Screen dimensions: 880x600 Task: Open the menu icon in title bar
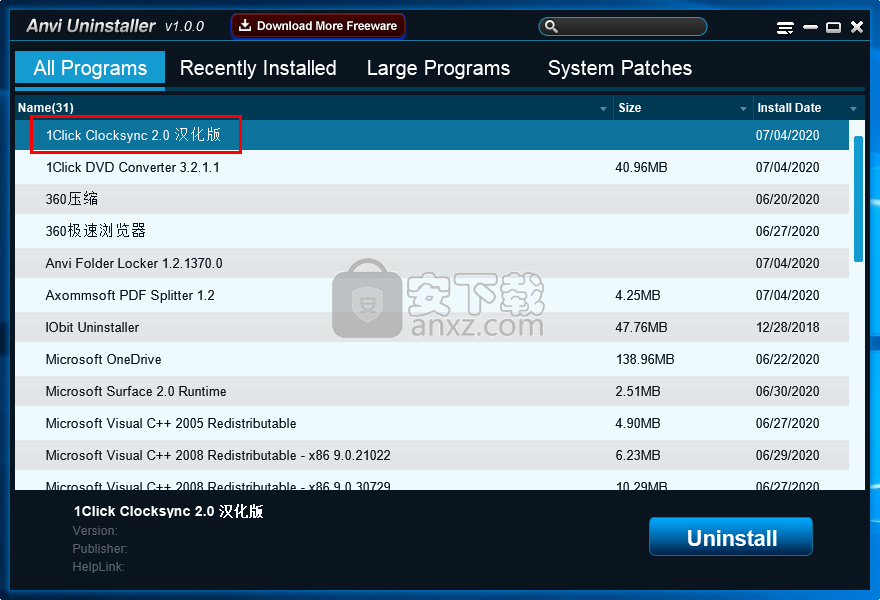[785, 28]
